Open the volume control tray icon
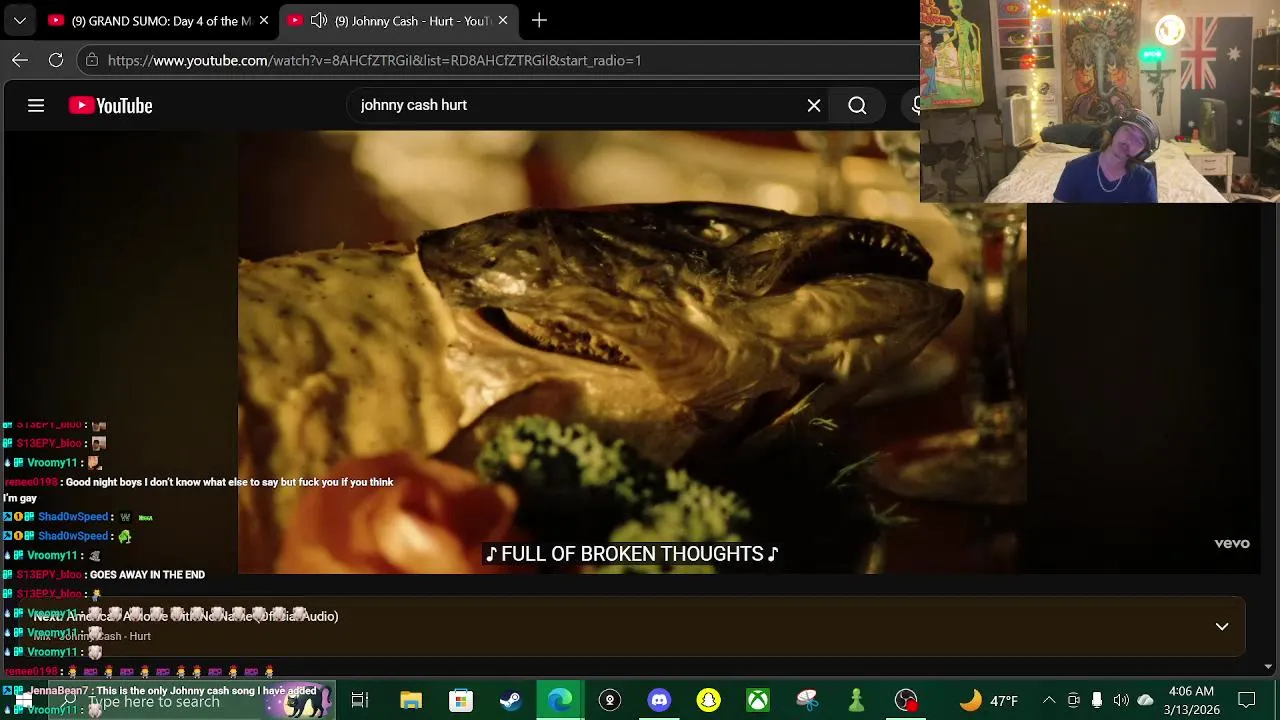 point(1121,700)
